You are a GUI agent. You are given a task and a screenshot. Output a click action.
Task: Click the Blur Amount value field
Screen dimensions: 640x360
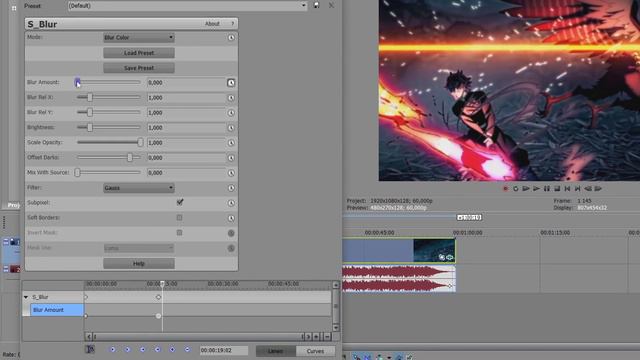[x=186, y=83]
